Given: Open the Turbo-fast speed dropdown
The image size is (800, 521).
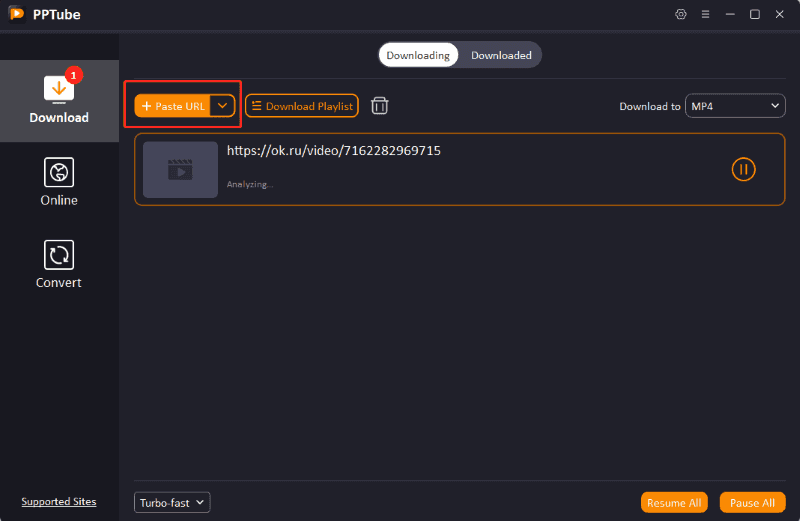Looking at the screenshot, I should [x=172, y=502].
